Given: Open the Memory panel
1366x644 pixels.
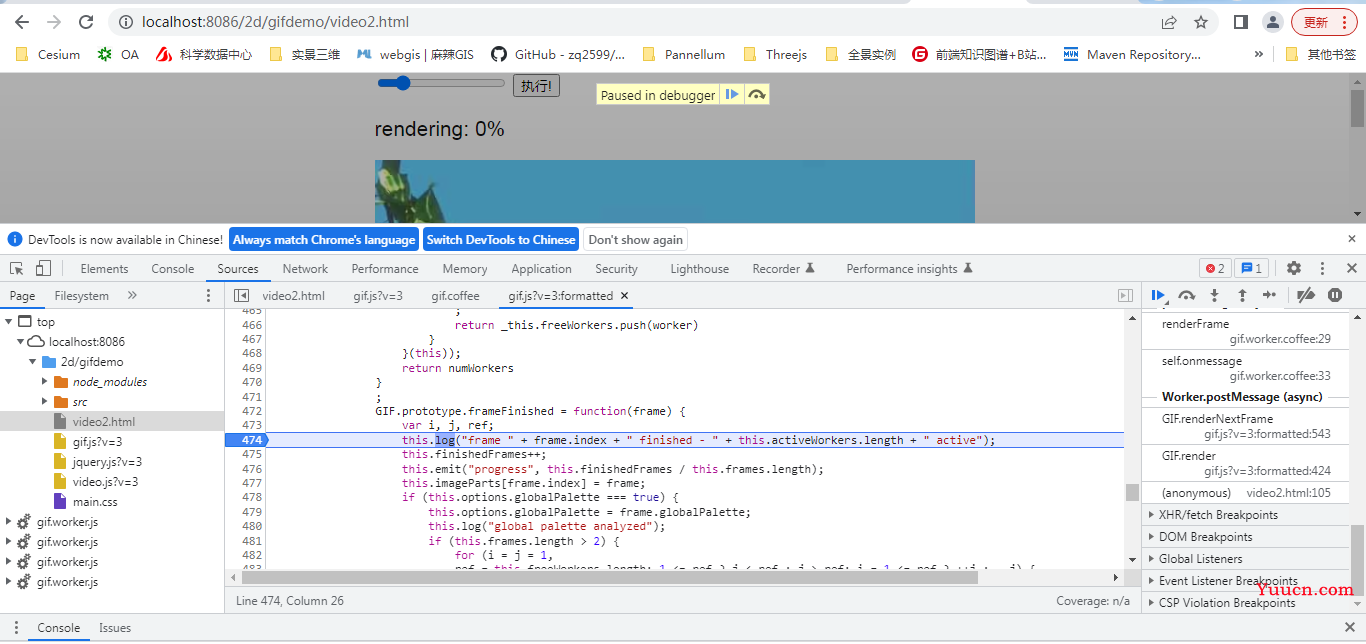Looking at the screenshot, I should pyautogui.click(x=465, y=269).
